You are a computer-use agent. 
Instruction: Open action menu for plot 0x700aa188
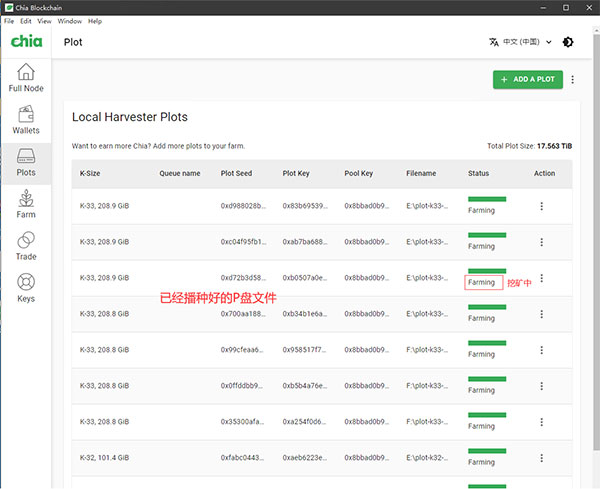(541, 314)
